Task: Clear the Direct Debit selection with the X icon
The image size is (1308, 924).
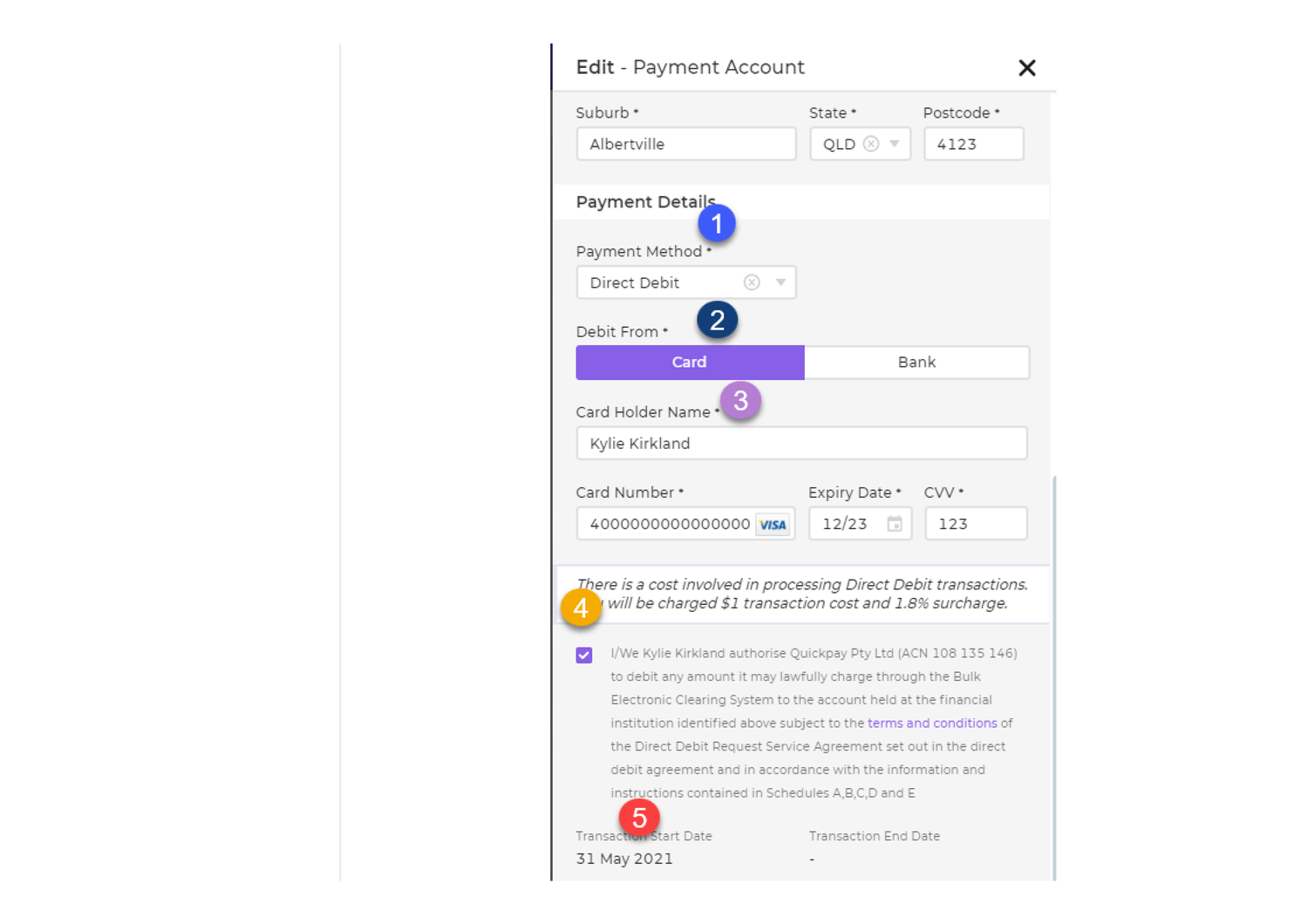Action: click(752, 282)
